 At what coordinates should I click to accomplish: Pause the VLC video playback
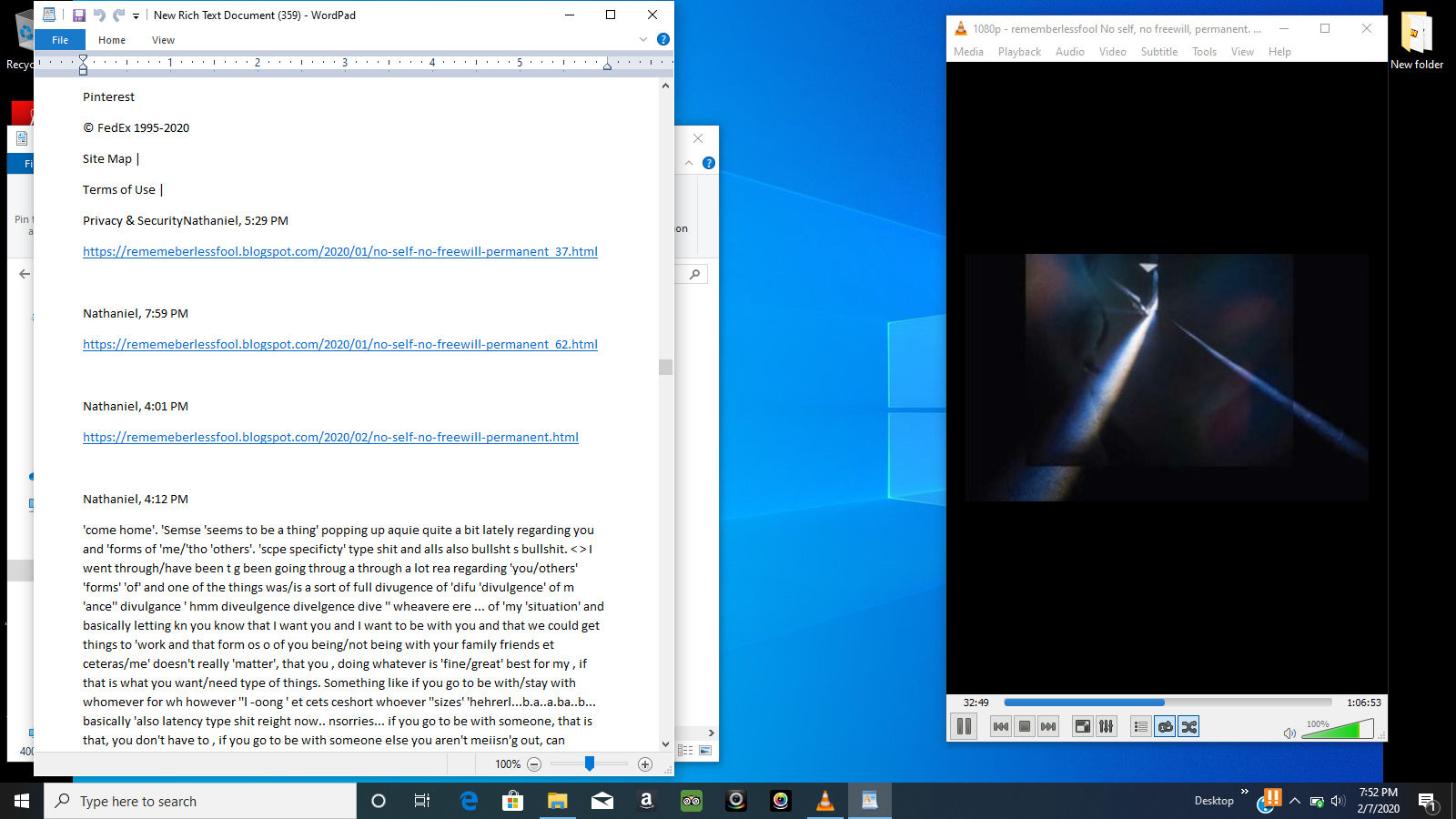964,726
